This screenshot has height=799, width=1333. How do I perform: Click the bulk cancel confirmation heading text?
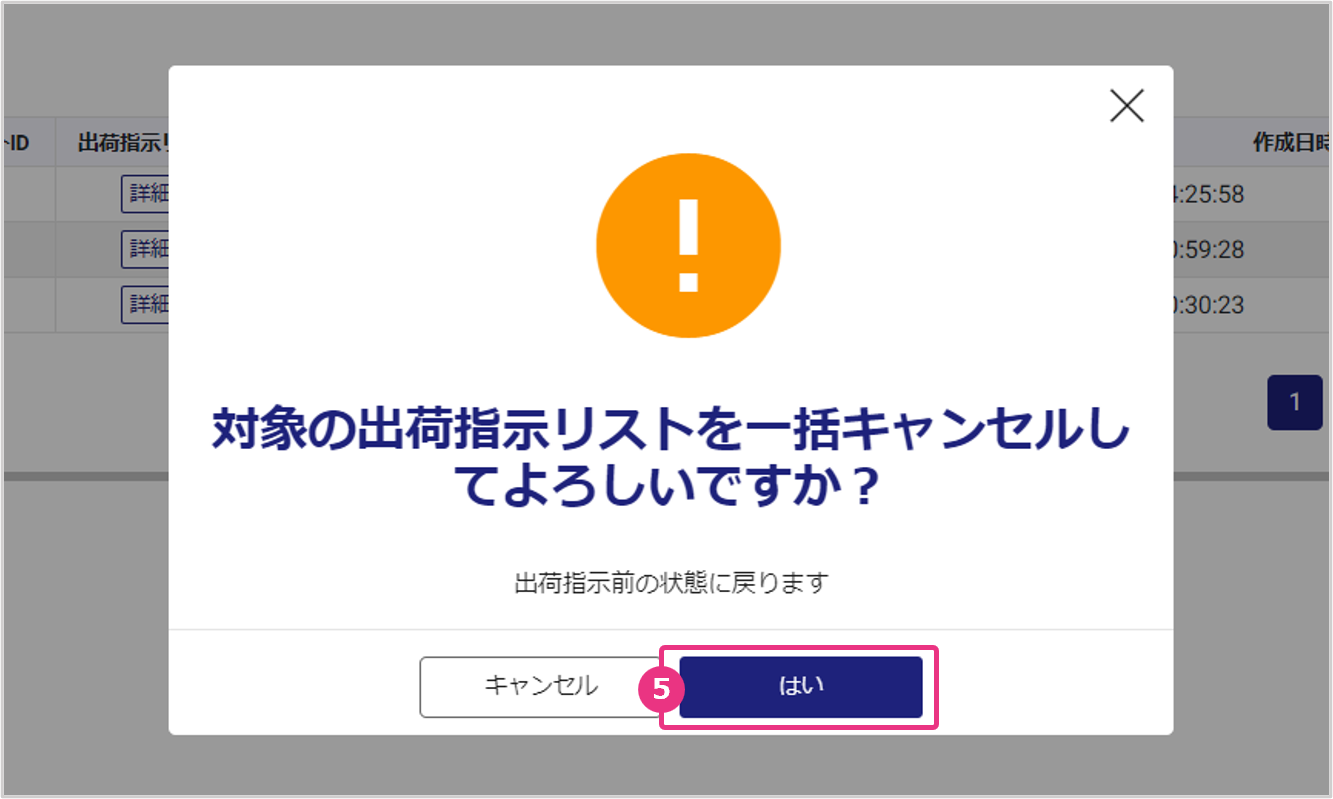671,460
